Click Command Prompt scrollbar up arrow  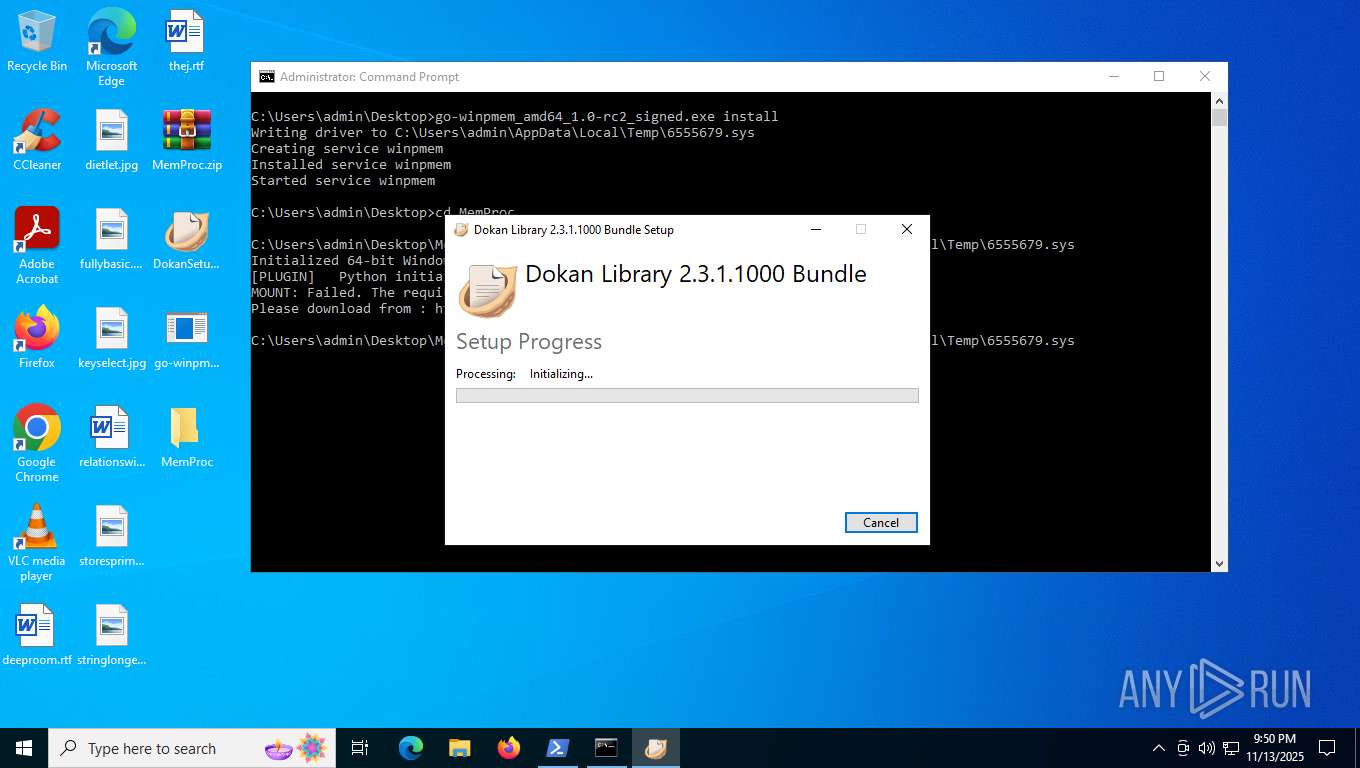pyautogui.click(x=1219, y=101)
